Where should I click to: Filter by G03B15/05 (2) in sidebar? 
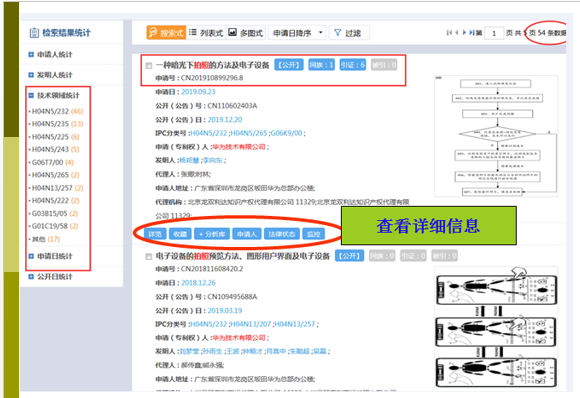tap(54, 213)
